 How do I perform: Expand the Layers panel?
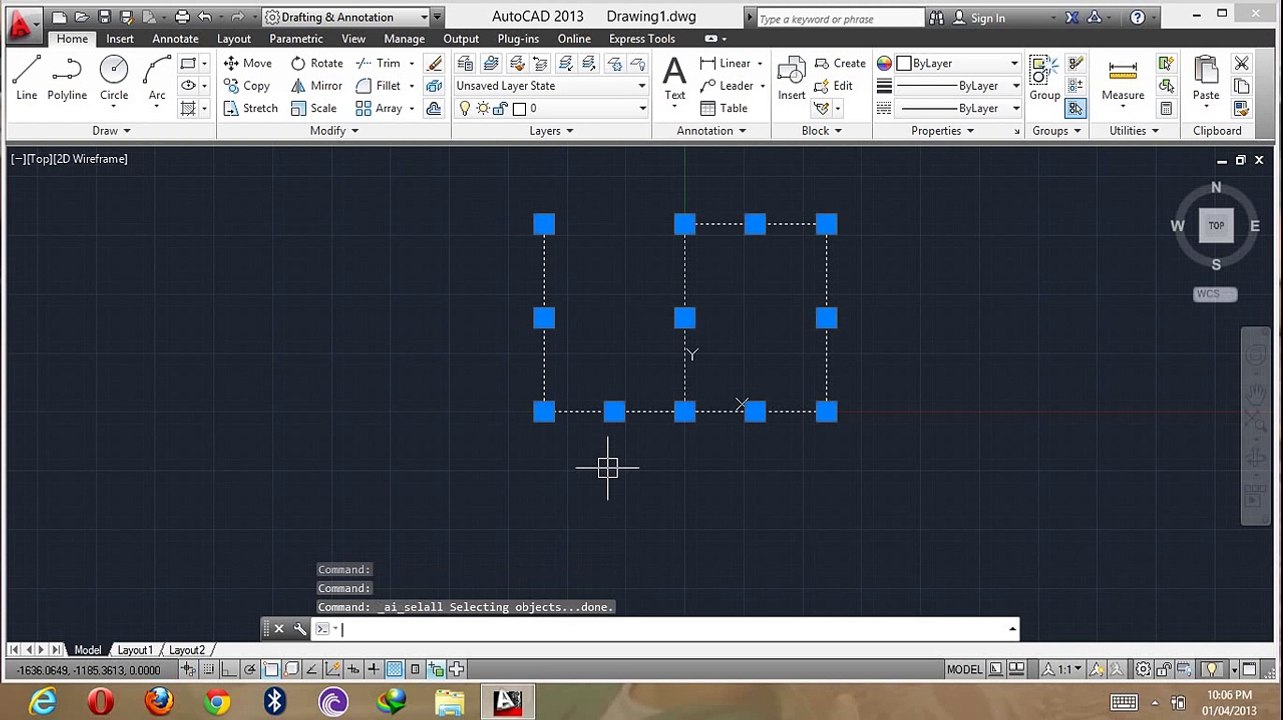coord(551,131)
